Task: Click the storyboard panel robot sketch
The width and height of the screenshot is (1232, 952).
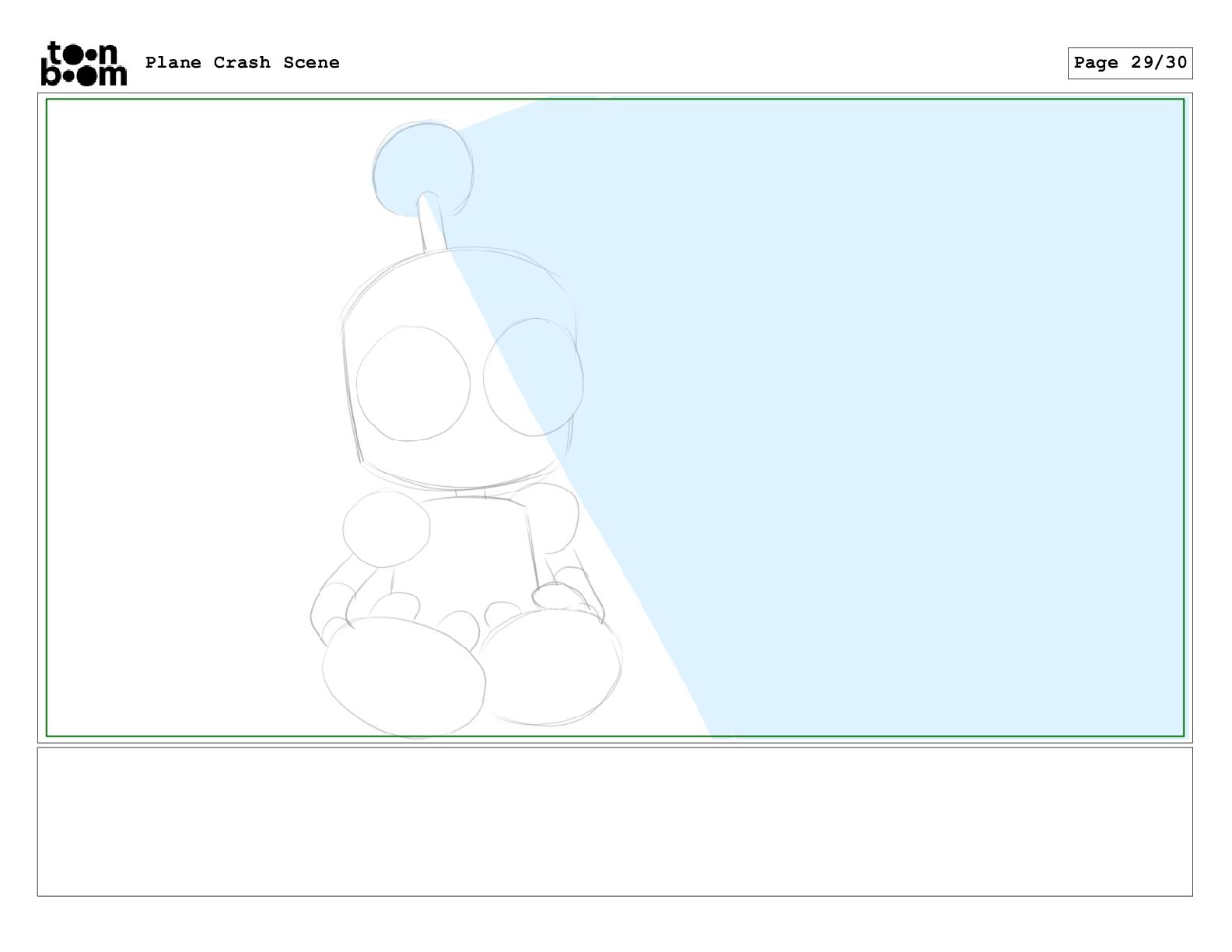Action: tap(465, 429)
